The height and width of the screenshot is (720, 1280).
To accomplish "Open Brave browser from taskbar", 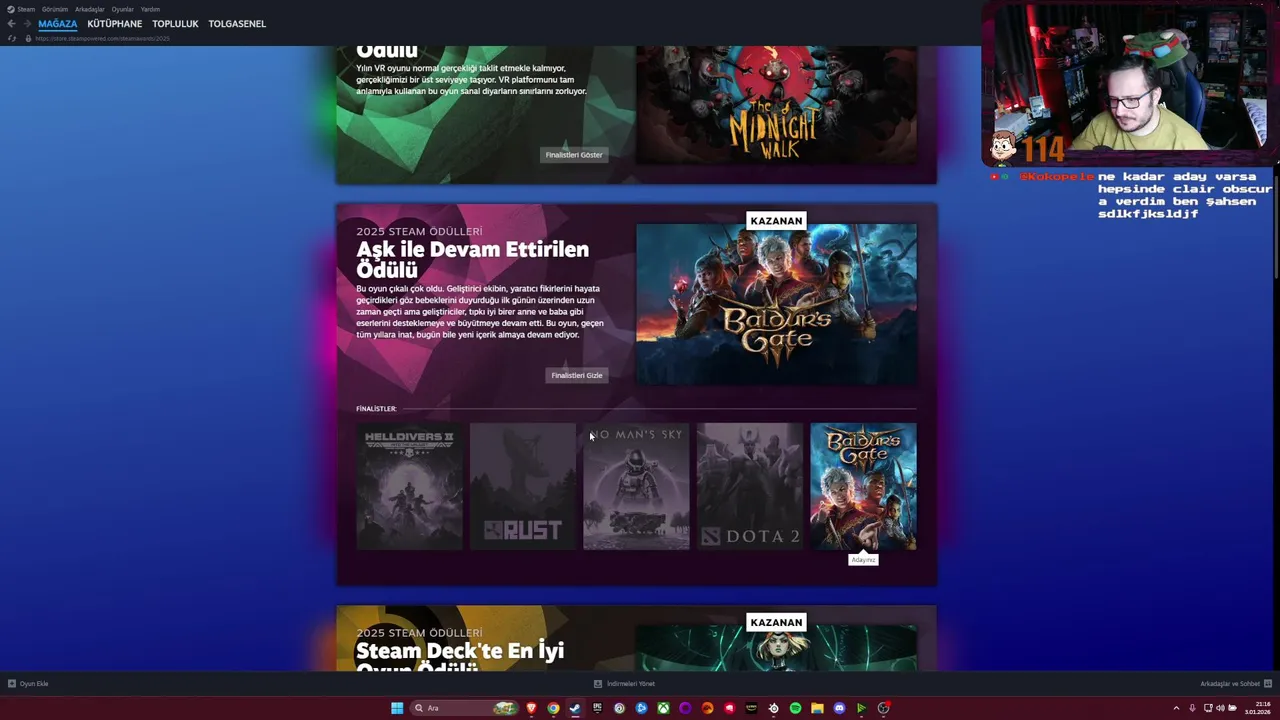I will [x=532, y=708].
